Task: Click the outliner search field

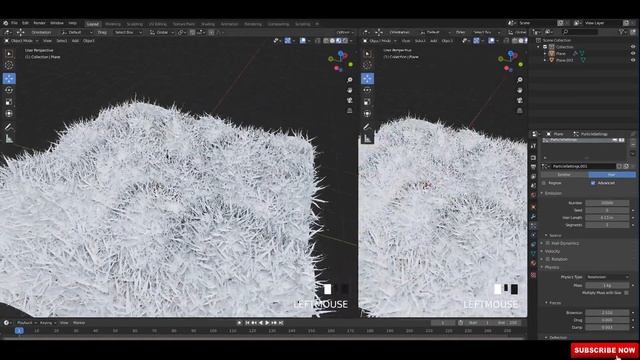Action: pos(580,32)
